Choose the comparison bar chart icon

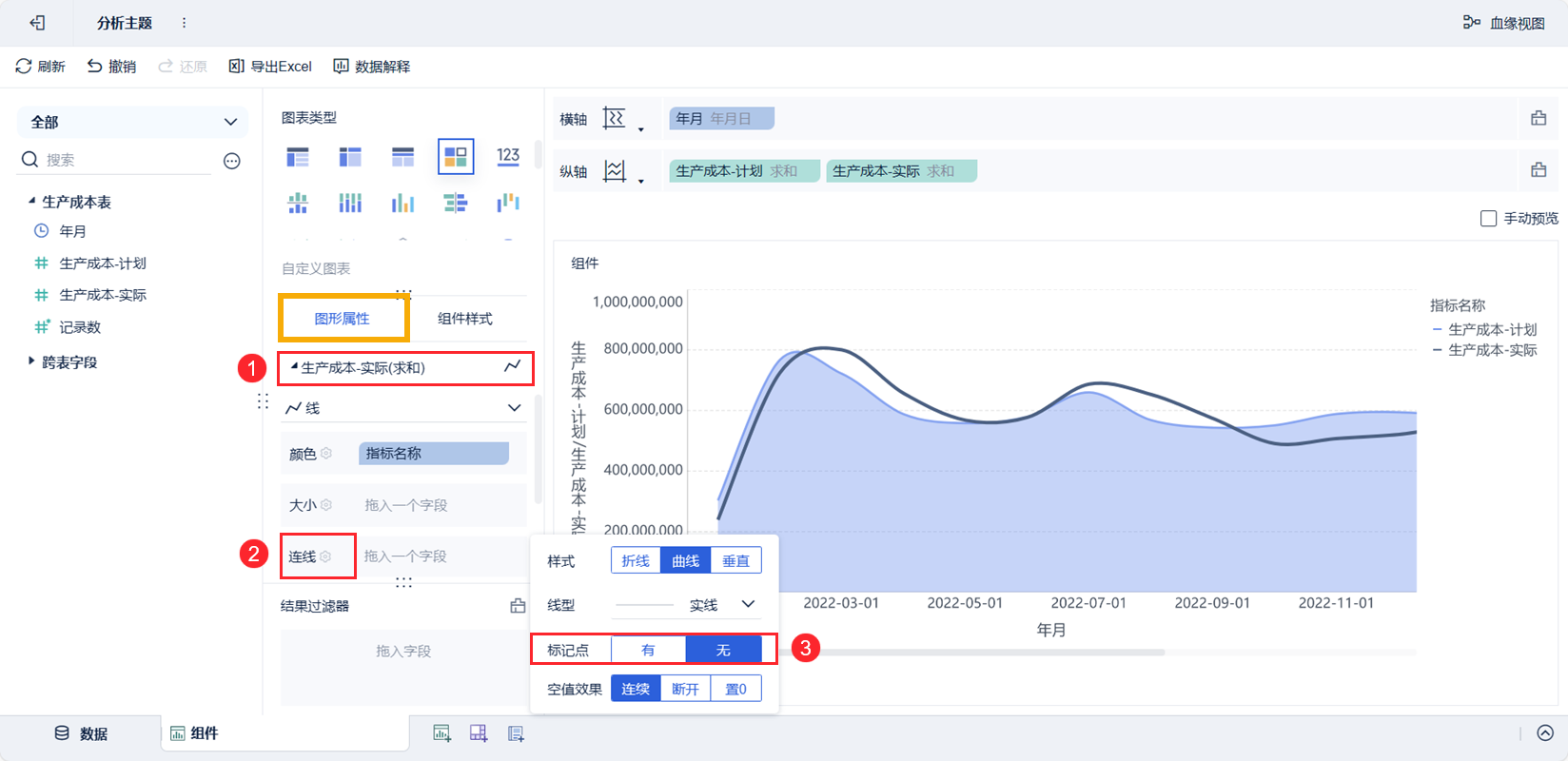(456, 203)
